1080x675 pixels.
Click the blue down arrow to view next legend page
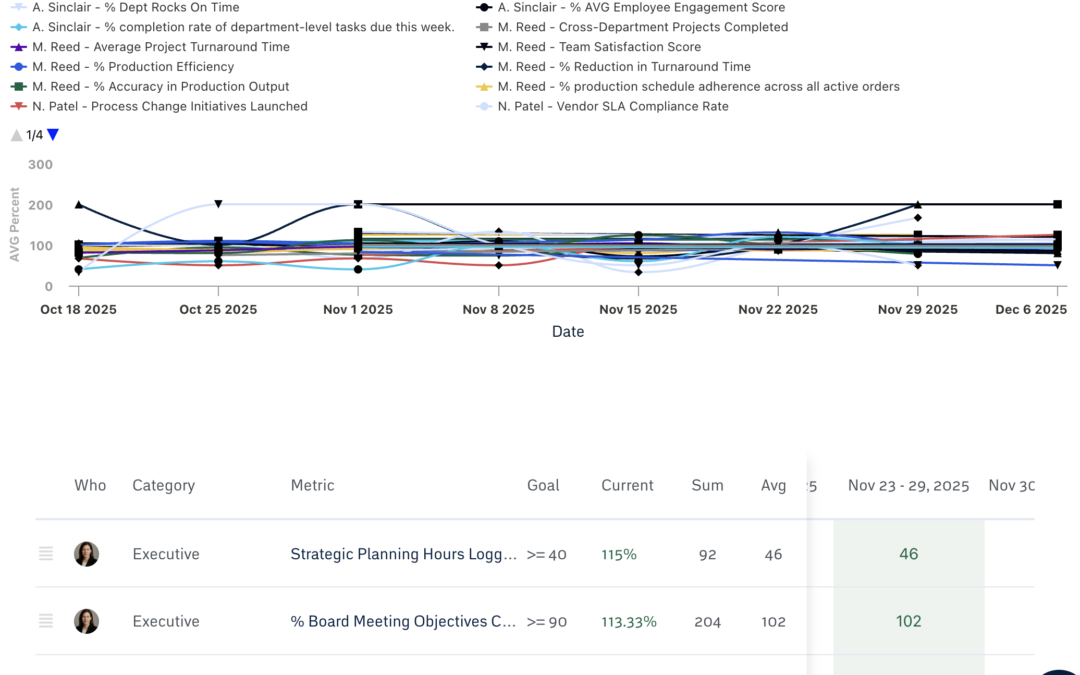tap(52, 134)
